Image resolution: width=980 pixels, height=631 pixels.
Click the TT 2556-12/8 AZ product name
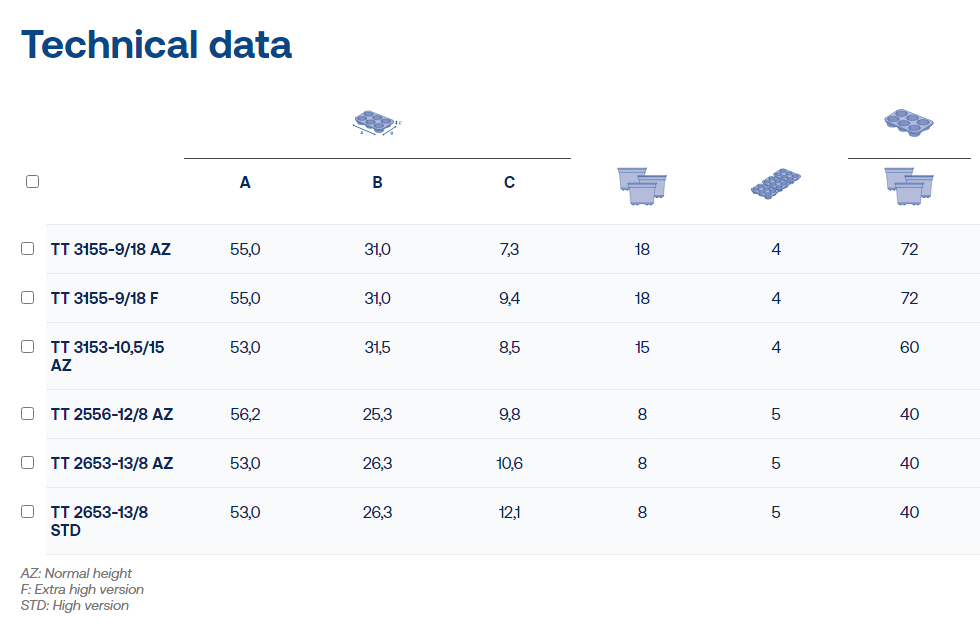112,414
